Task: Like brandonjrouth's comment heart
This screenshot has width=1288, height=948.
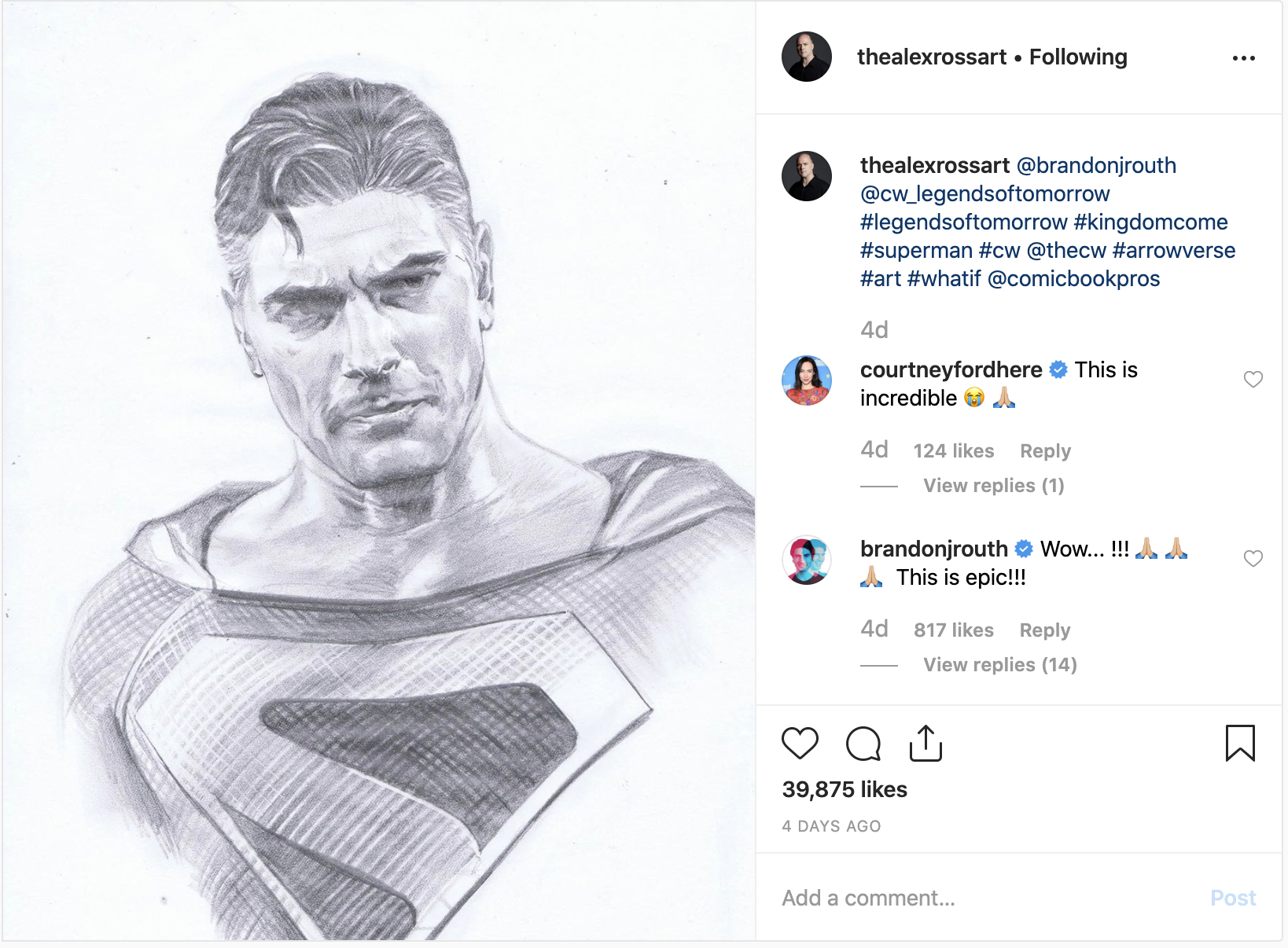Action: [x=1253, y=559]
